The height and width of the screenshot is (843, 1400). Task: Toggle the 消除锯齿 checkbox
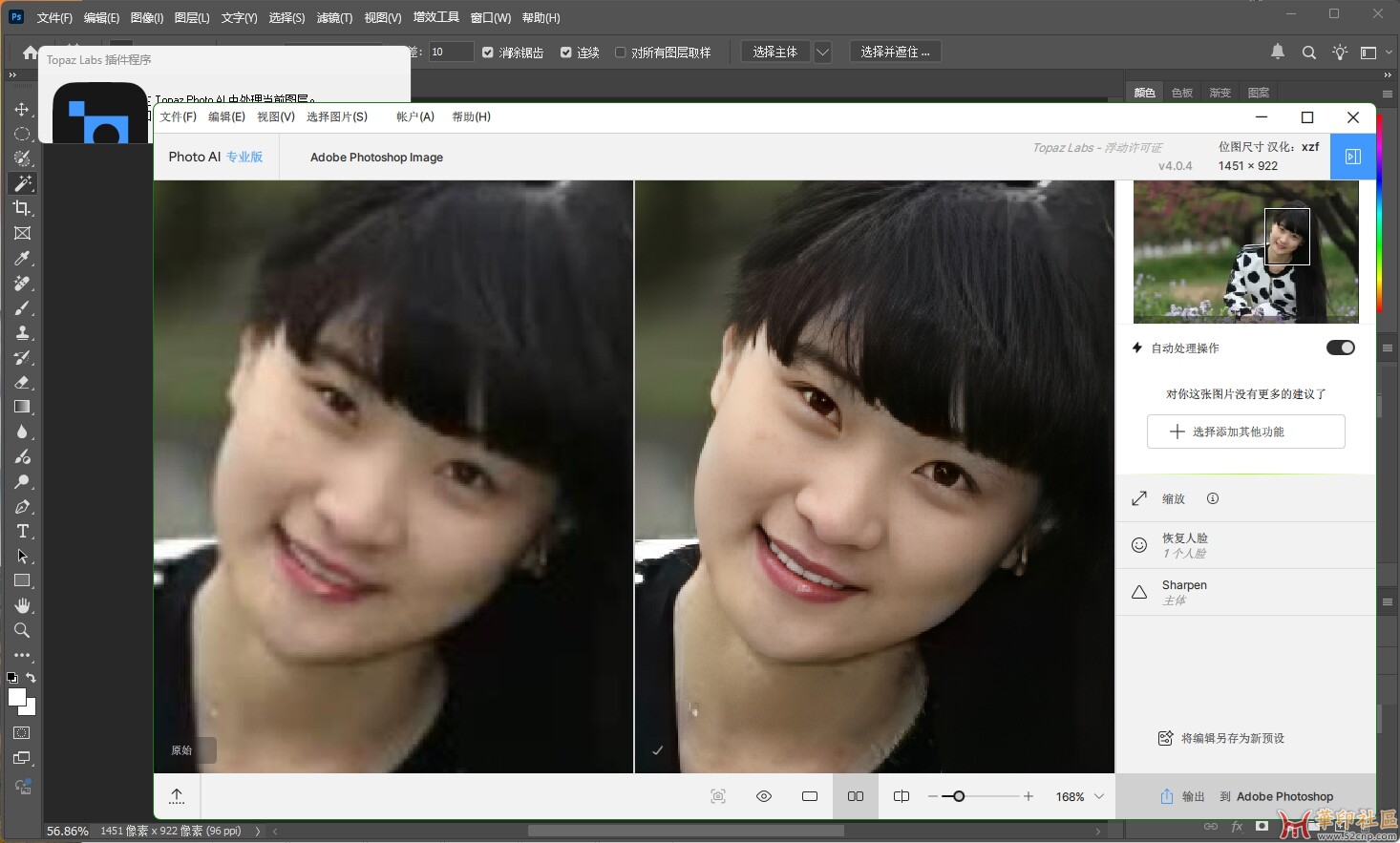coord(488,53)
